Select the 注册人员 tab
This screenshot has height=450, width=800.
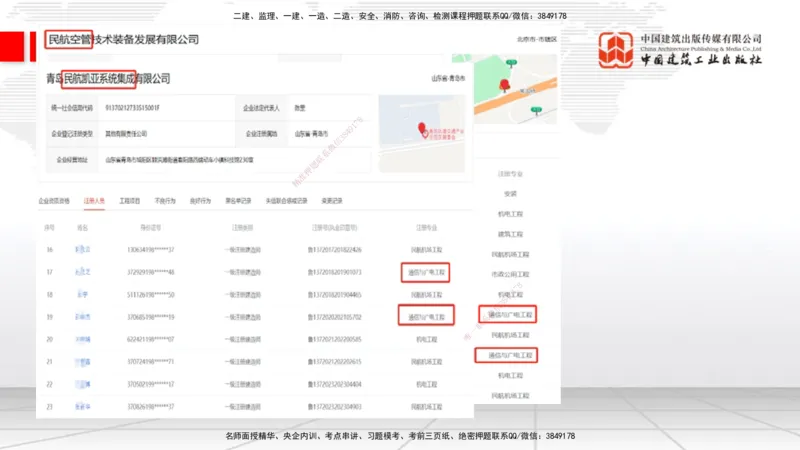click(94, 201)
